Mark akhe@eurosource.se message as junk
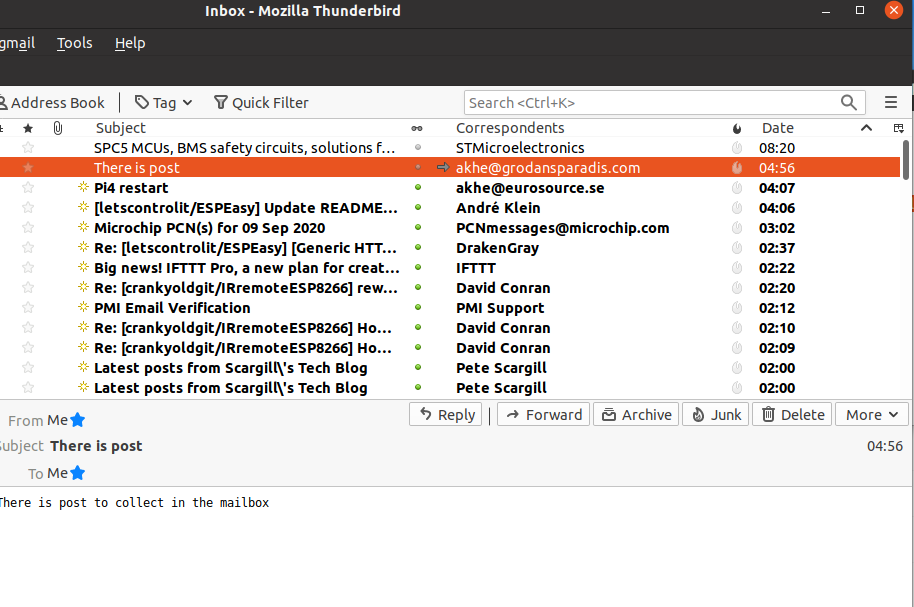 [737, 188]
